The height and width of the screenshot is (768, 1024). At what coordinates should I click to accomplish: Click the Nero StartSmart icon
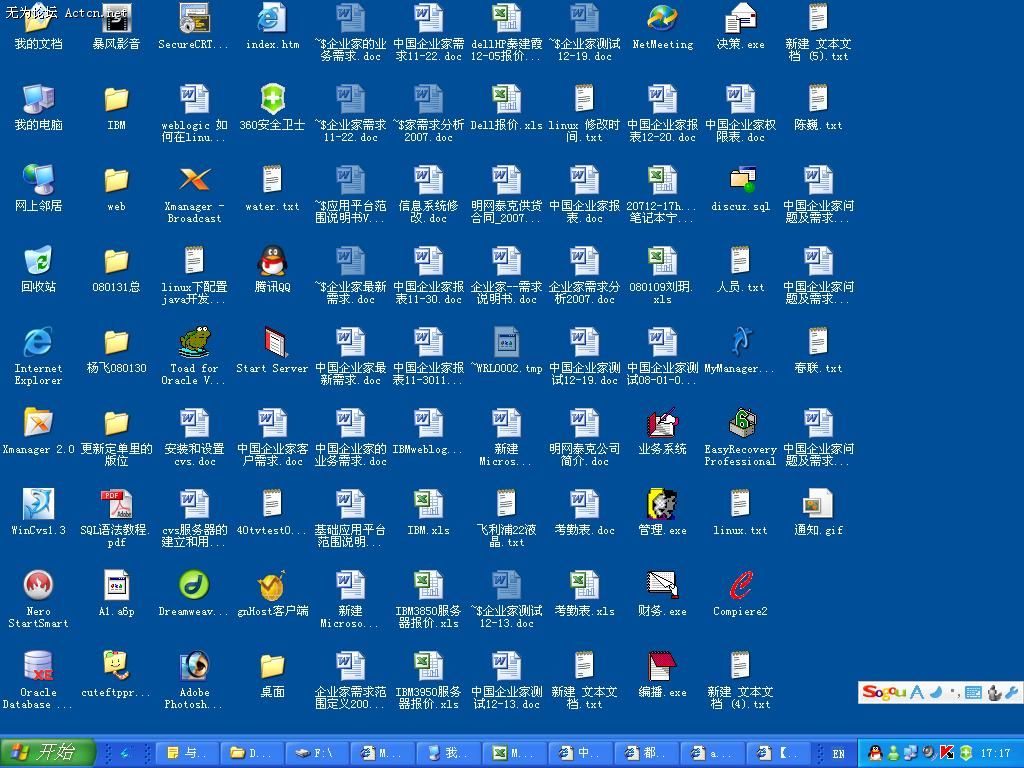[x=38, y=586]
